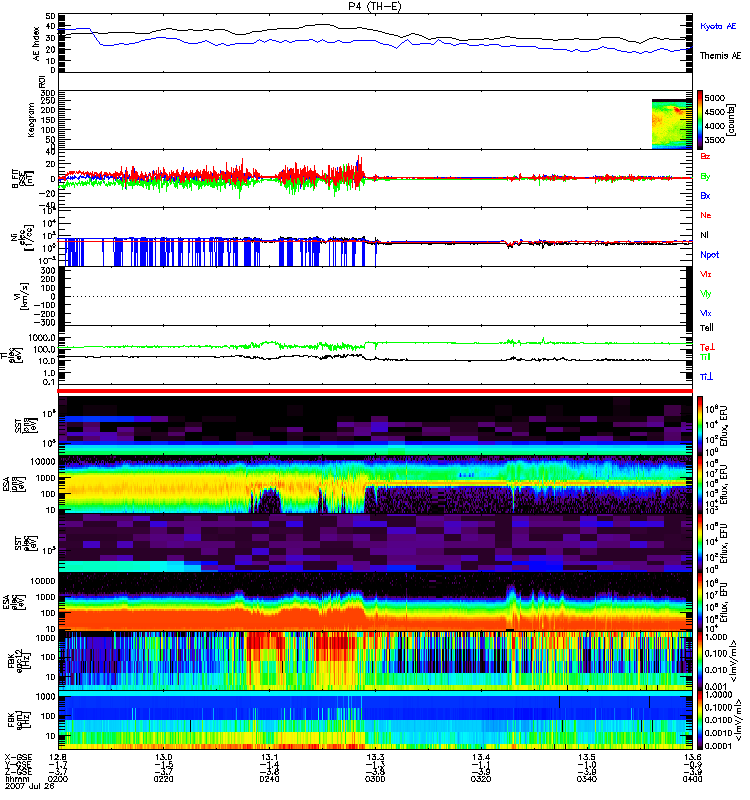The height and width of the screenshot is (800, 750).
Task: Click the red Vix velocity legend label
Action: pyautogui.click(x=706, y=274)
